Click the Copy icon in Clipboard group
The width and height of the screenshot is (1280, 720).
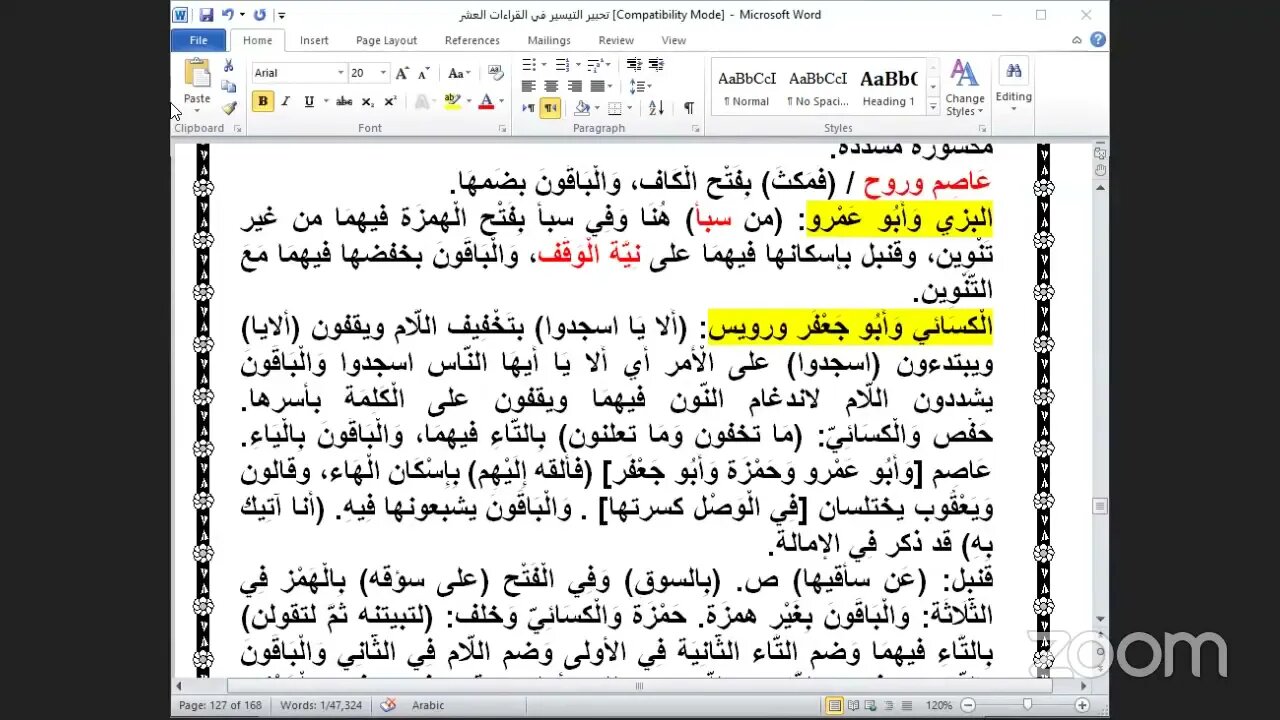[x=229, y=87]
